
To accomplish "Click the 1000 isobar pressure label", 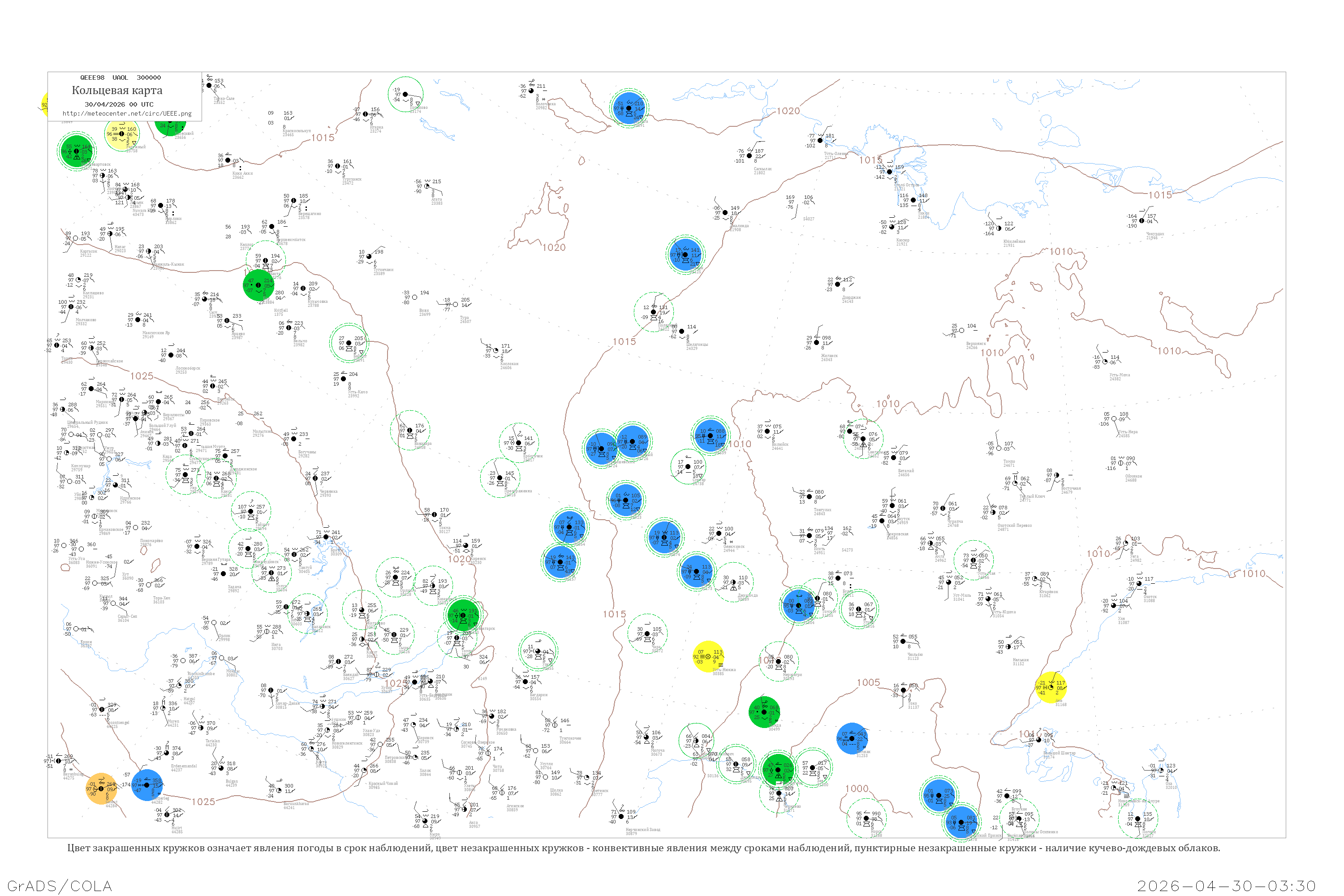I will (x=857, y=788).
